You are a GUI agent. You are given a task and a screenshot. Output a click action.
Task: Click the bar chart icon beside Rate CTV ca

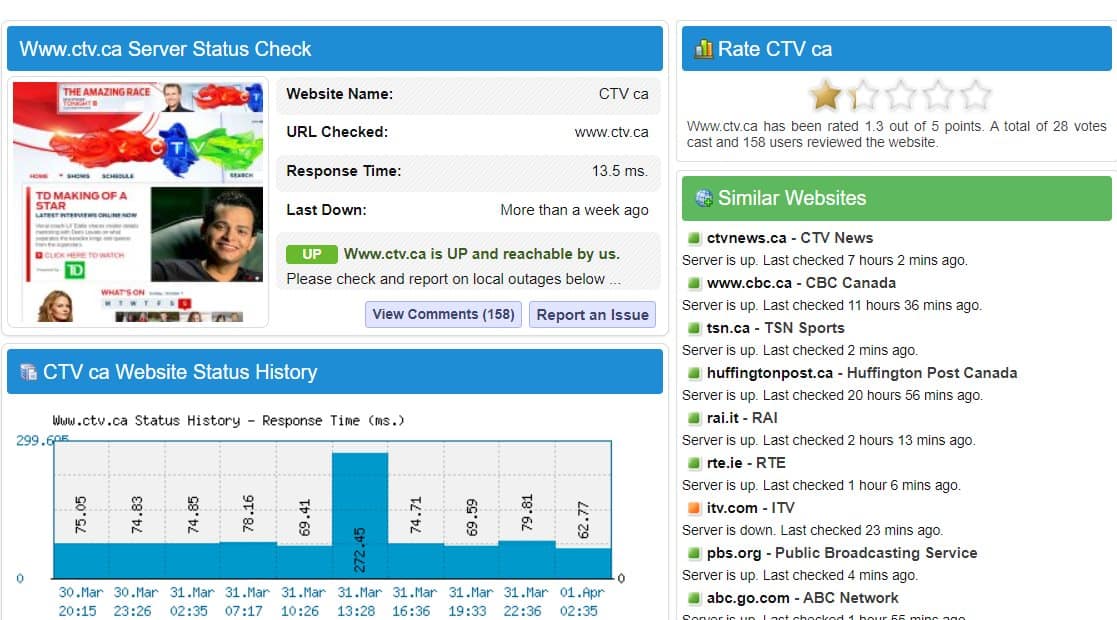click(x=703, y=49)
